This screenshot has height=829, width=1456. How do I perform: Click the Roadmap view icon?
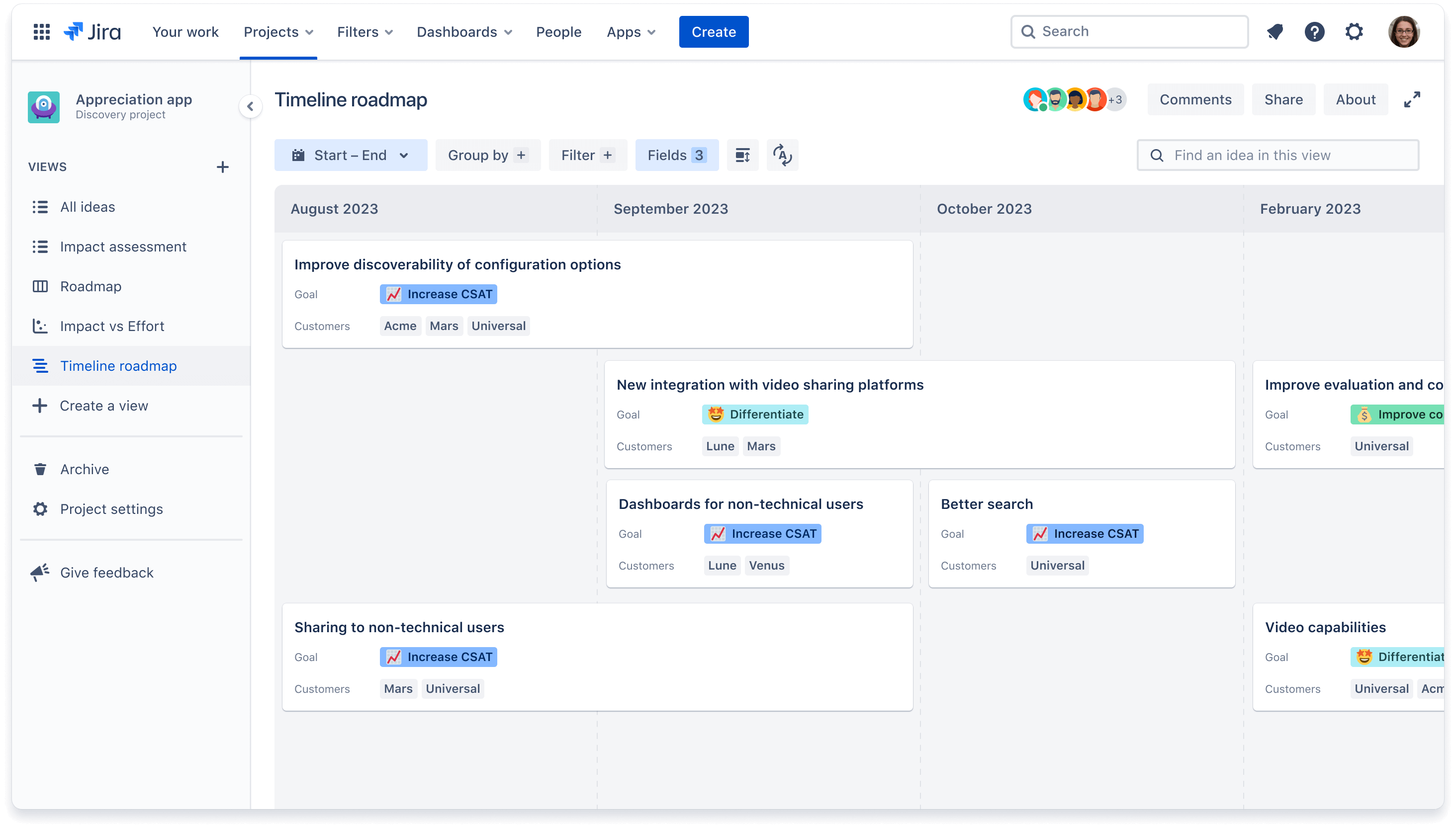pos(40,286)
